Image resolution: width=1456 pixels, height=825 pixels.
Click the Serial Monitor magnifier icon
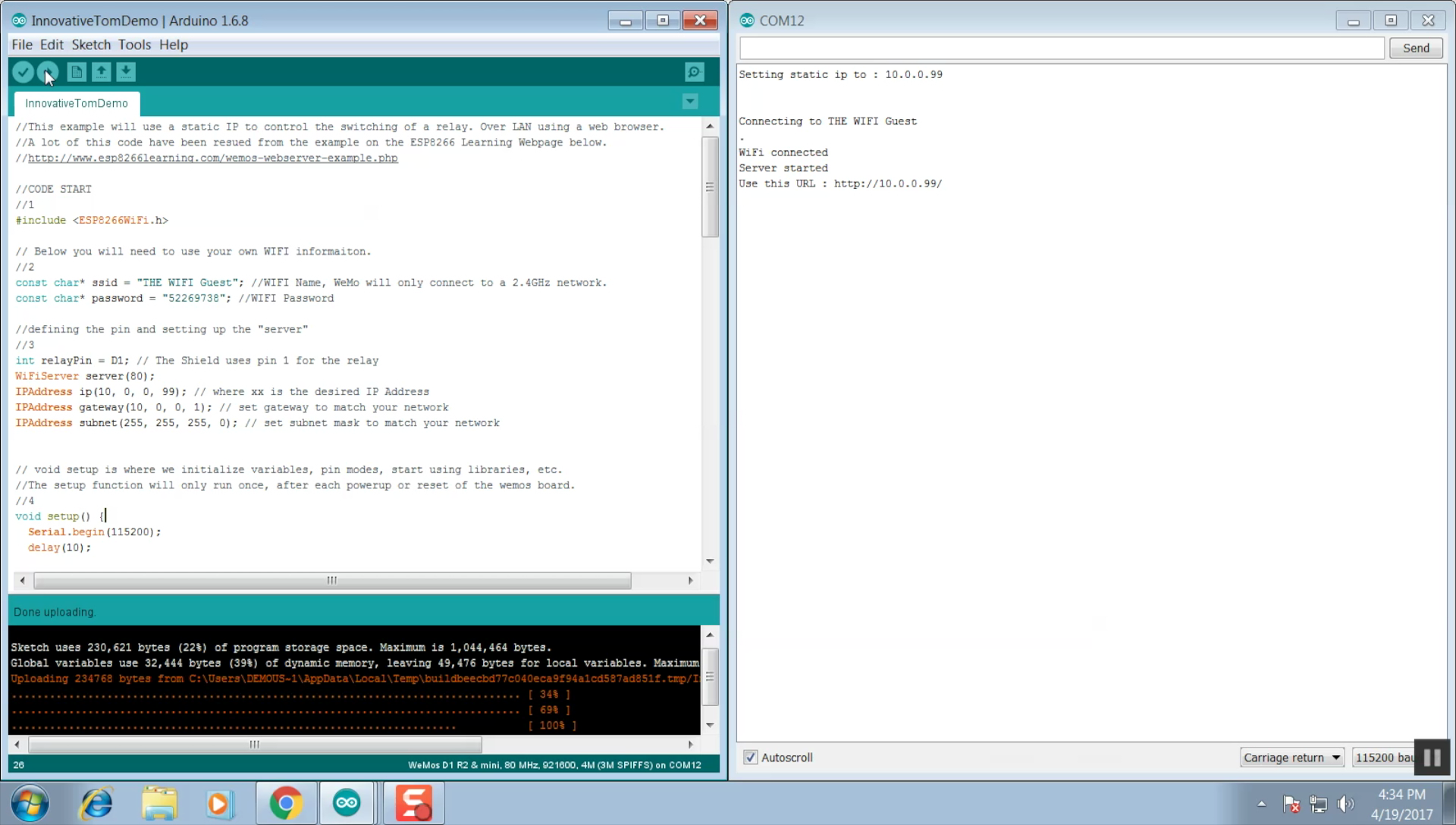(x=694, y=72)
